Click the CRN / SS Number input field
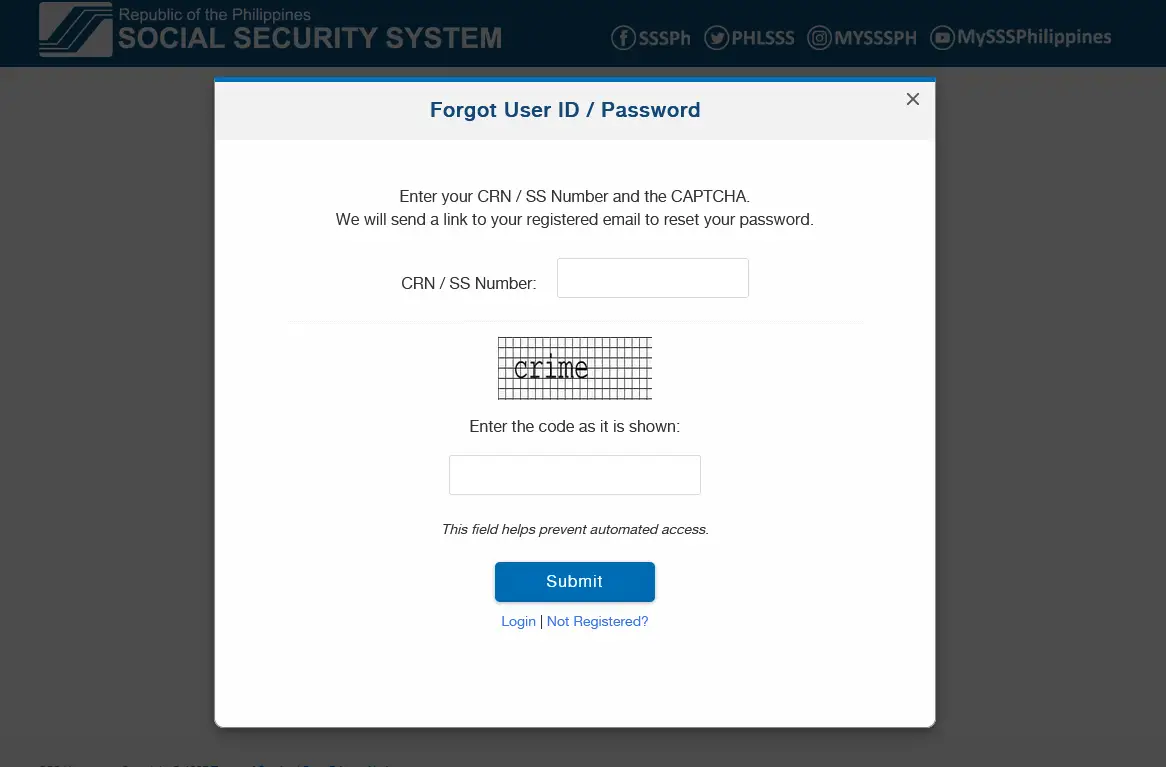1166x767 pixels. click(x=652, y=278)
